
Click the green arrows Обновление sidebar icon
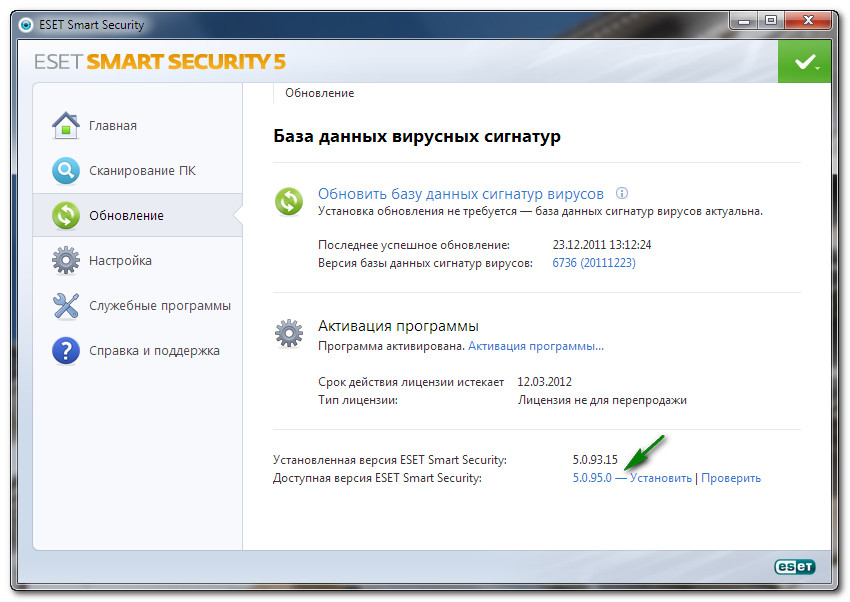tap(66, 216)
